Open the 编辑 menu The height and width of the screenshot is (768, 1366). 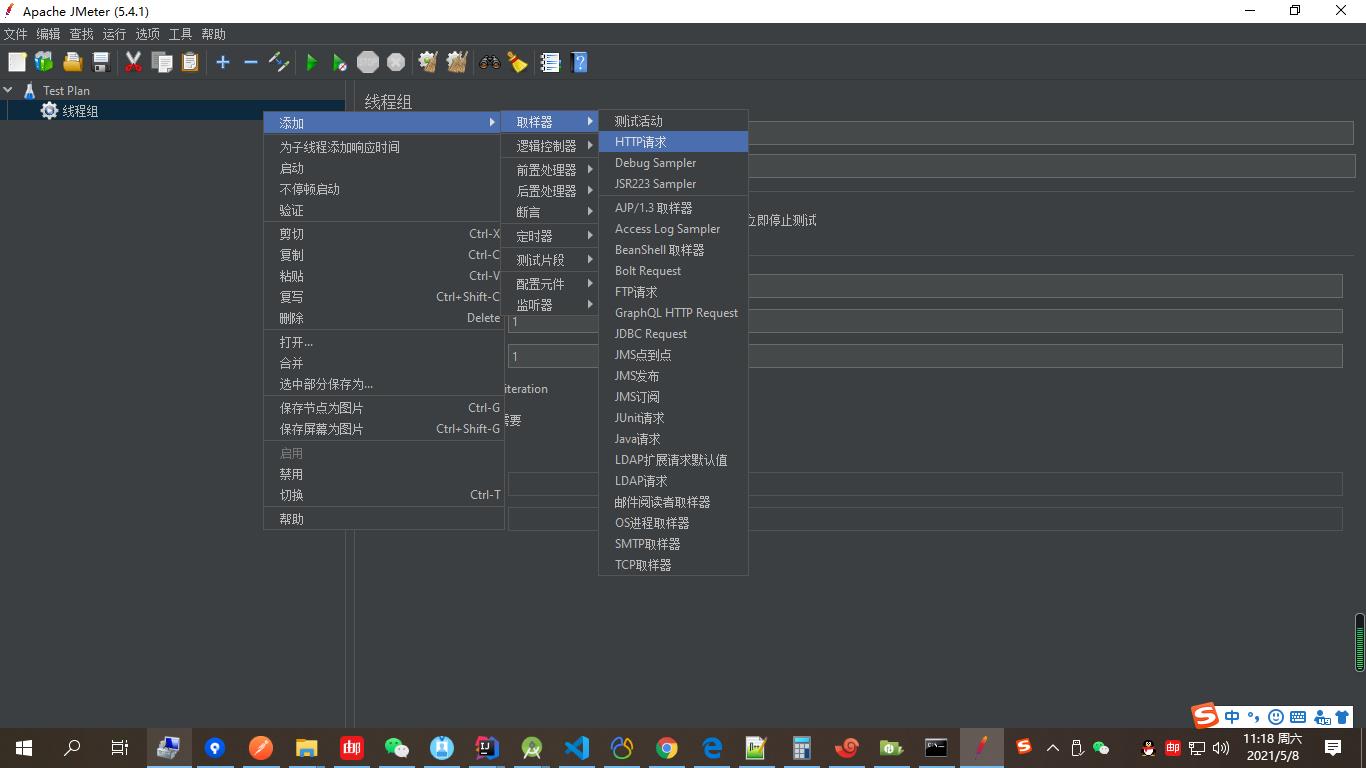pyautogui.click(x=48, y=34)
